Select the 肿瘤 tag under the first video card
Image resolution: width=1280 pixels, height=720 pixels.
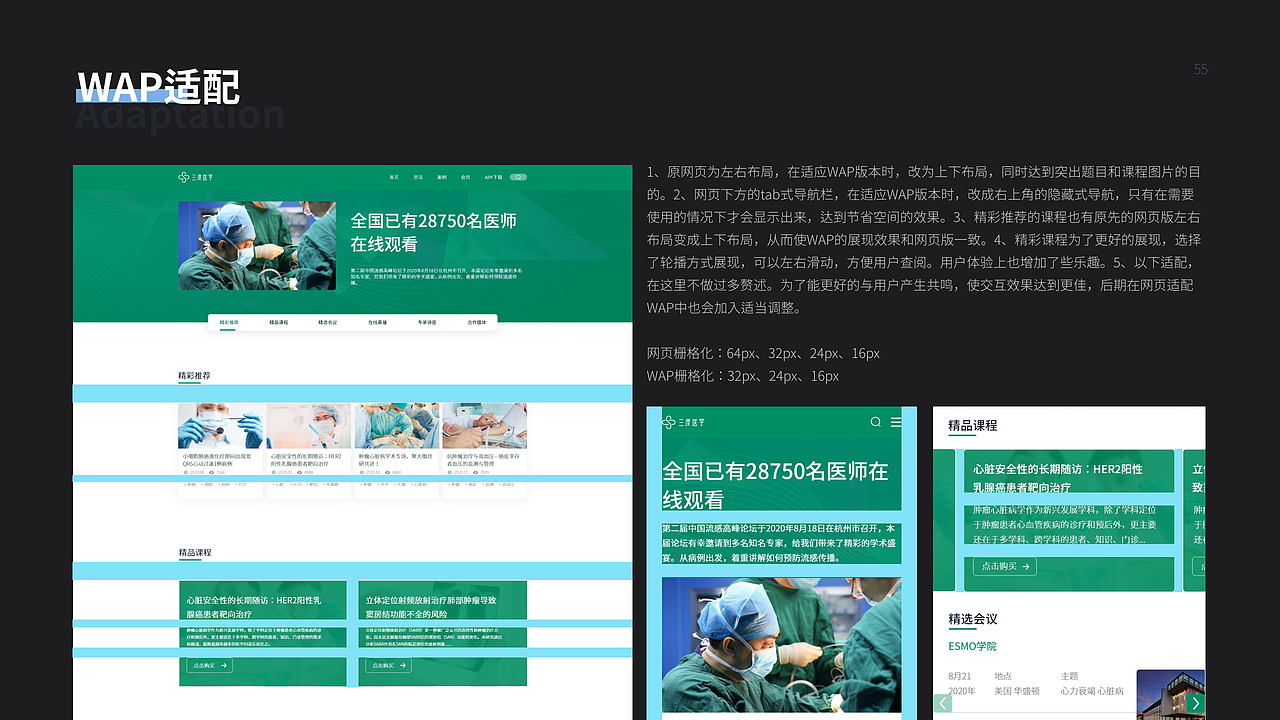189,486
